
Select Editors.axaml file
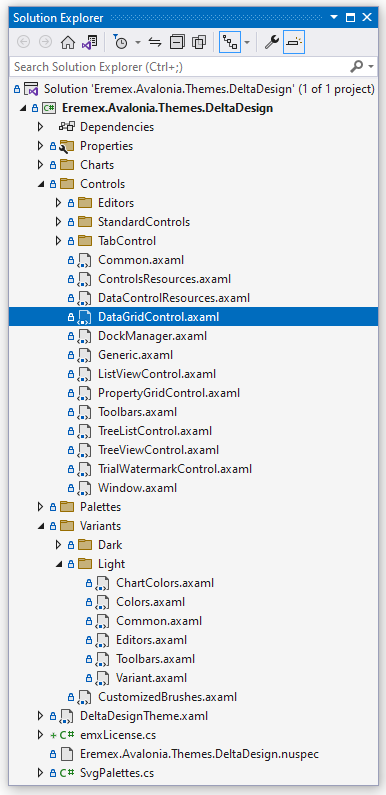pos(152,640)
